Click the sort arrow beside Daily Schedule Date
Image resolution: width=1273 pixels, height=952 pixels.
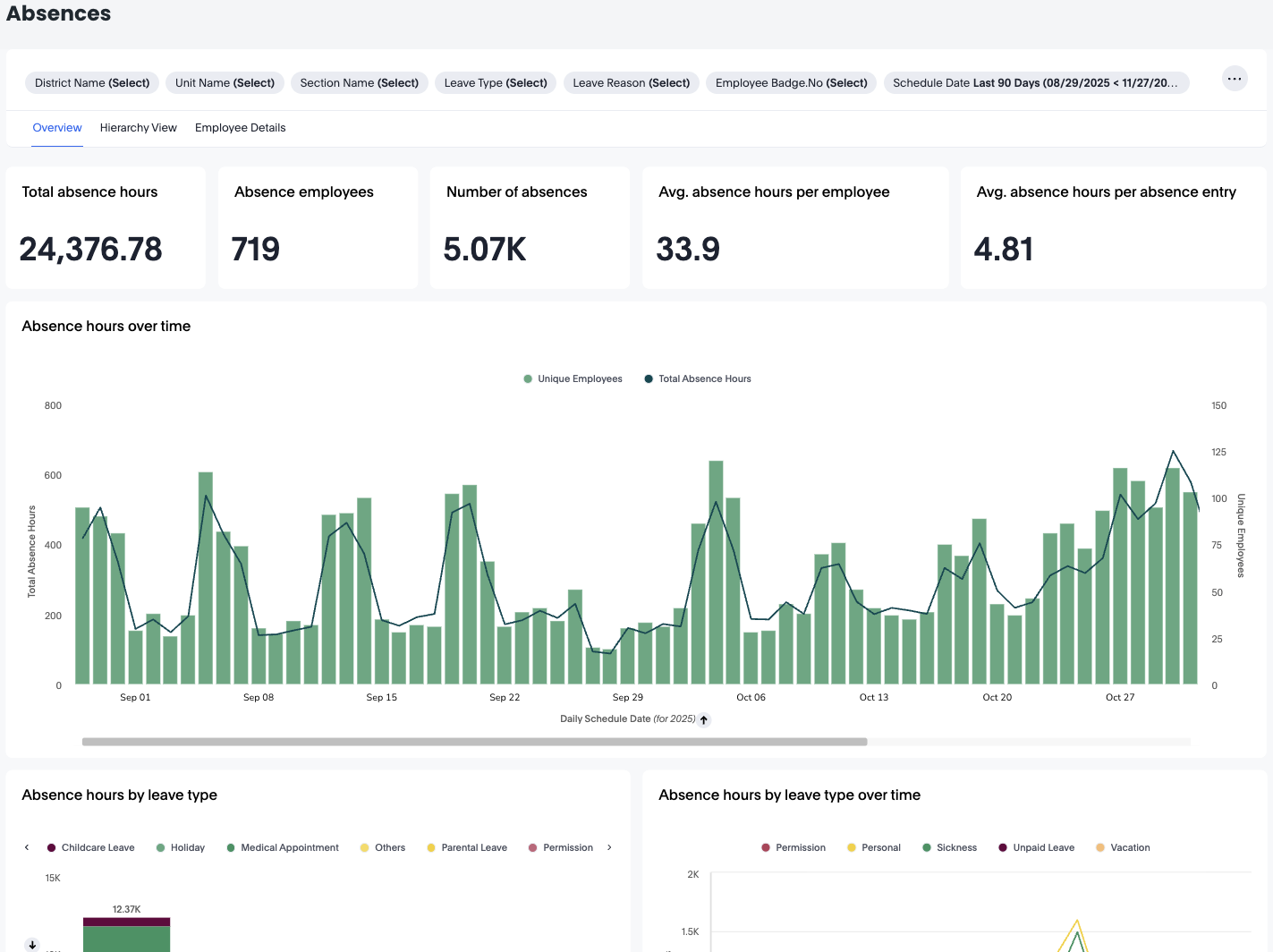pyautogui.click(x=704, y=720)
